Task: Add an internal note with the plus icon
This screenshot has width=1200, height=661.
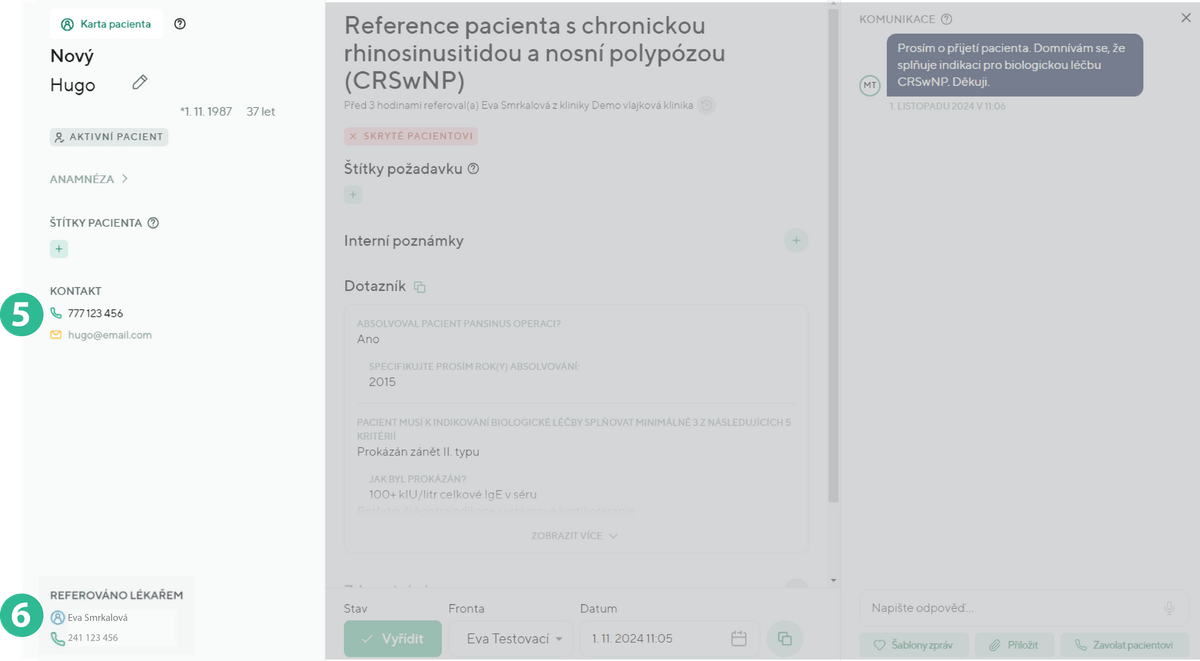Action: tap(796, 240)
